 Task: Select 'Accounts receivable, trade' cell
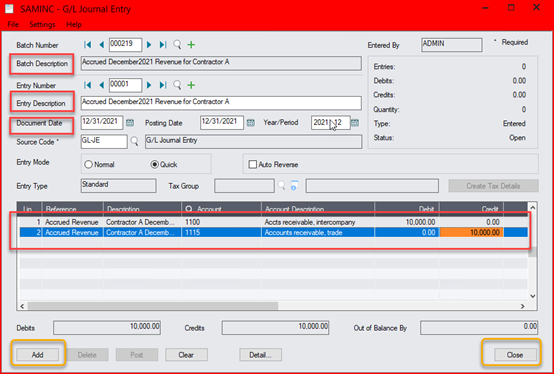pyautogui.click(x=318, y=232)
